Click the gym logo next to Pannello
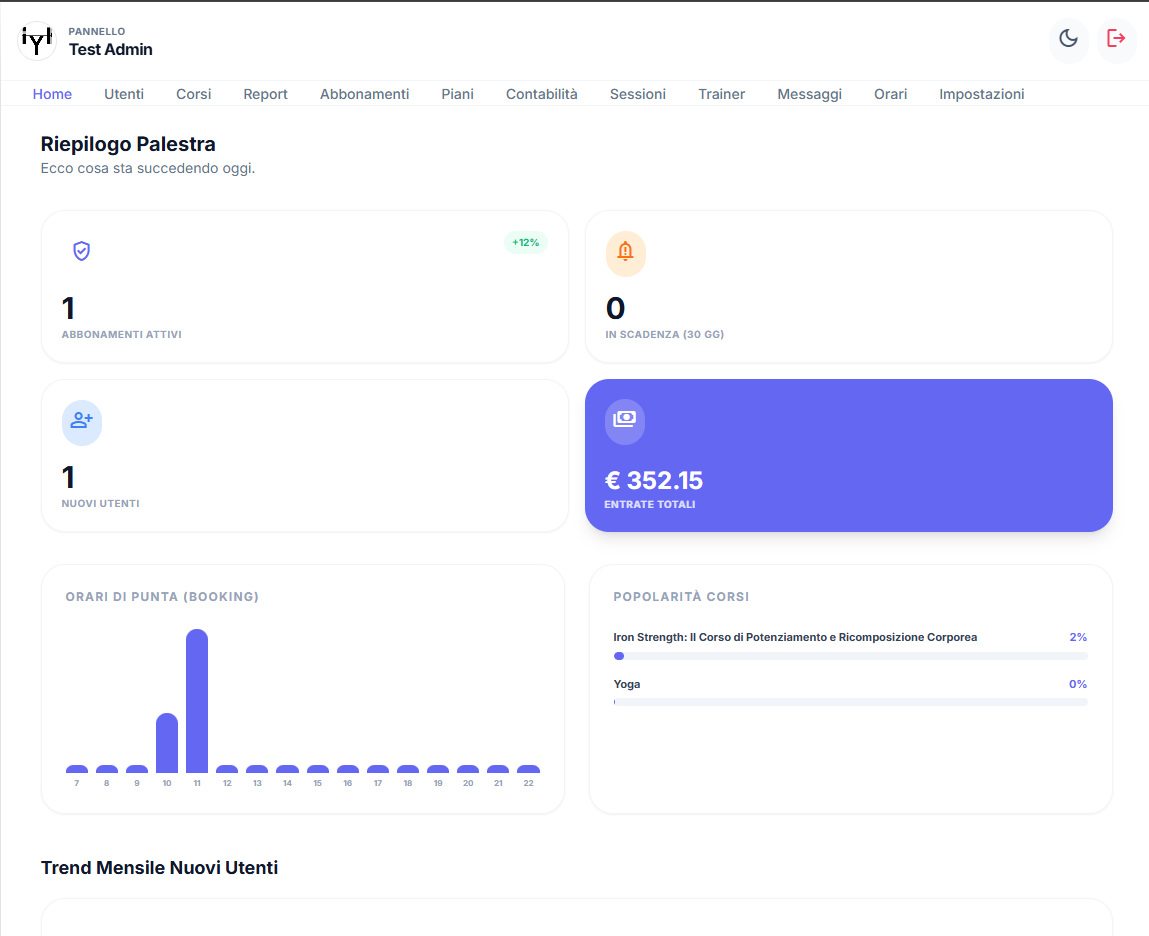Screen dimensions: 1149x936 pyautogui.click(x=36, y=41)
